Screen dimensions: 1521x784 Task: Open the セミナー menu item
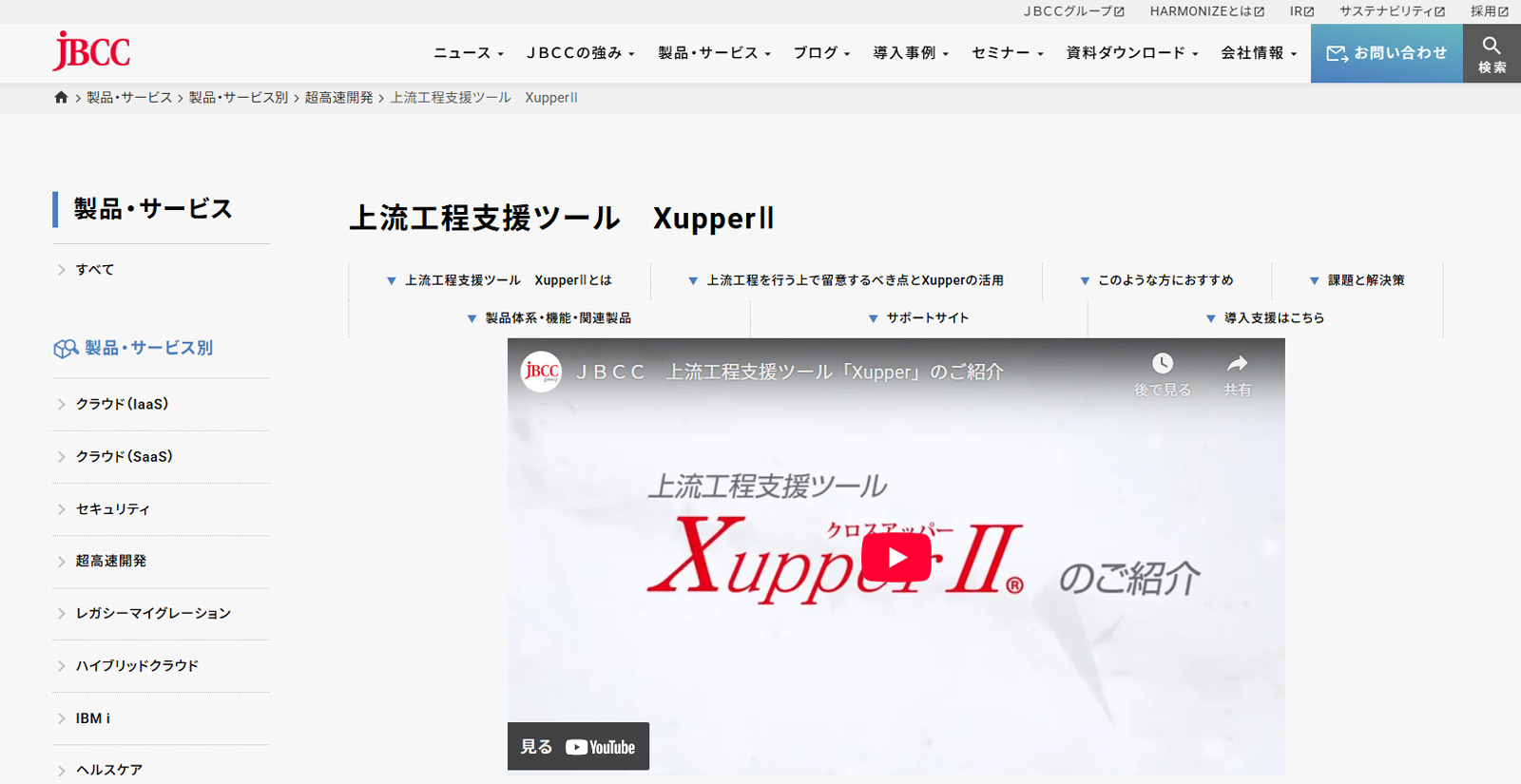pyautogui.click(x=1007, y=53)
